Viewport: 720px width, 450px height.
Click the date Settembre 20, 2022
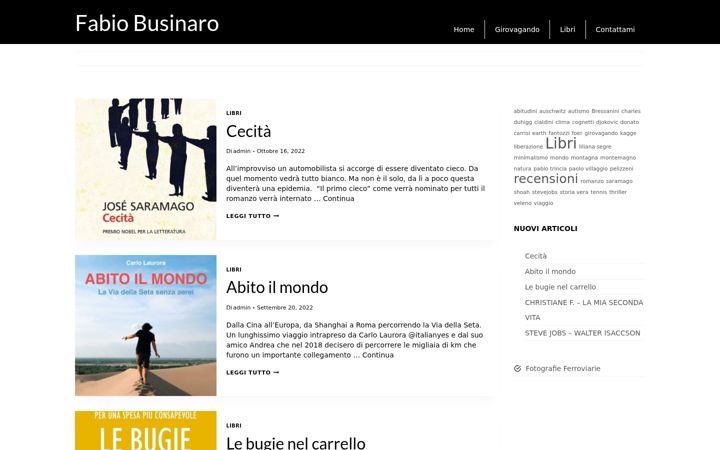(285, 308)
